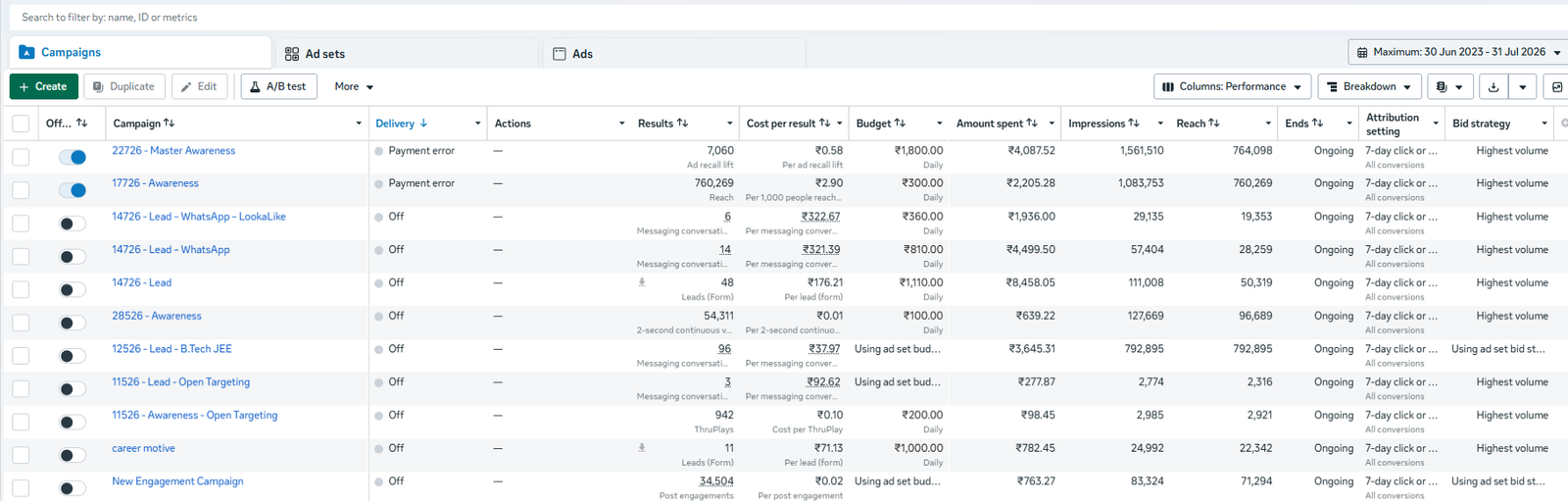The image size is (1568, 501).
Task: Enable the 12526 - Lead - B.Tech JEE toggle
Action: [x=73, y=356]
